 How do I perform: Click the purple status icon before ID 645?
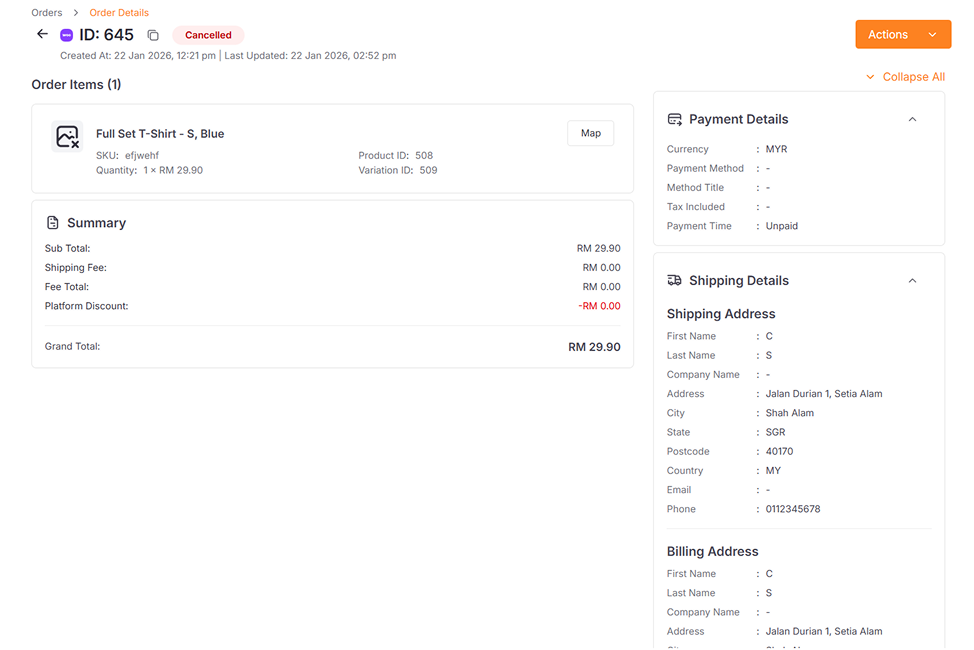coord(67,35)
